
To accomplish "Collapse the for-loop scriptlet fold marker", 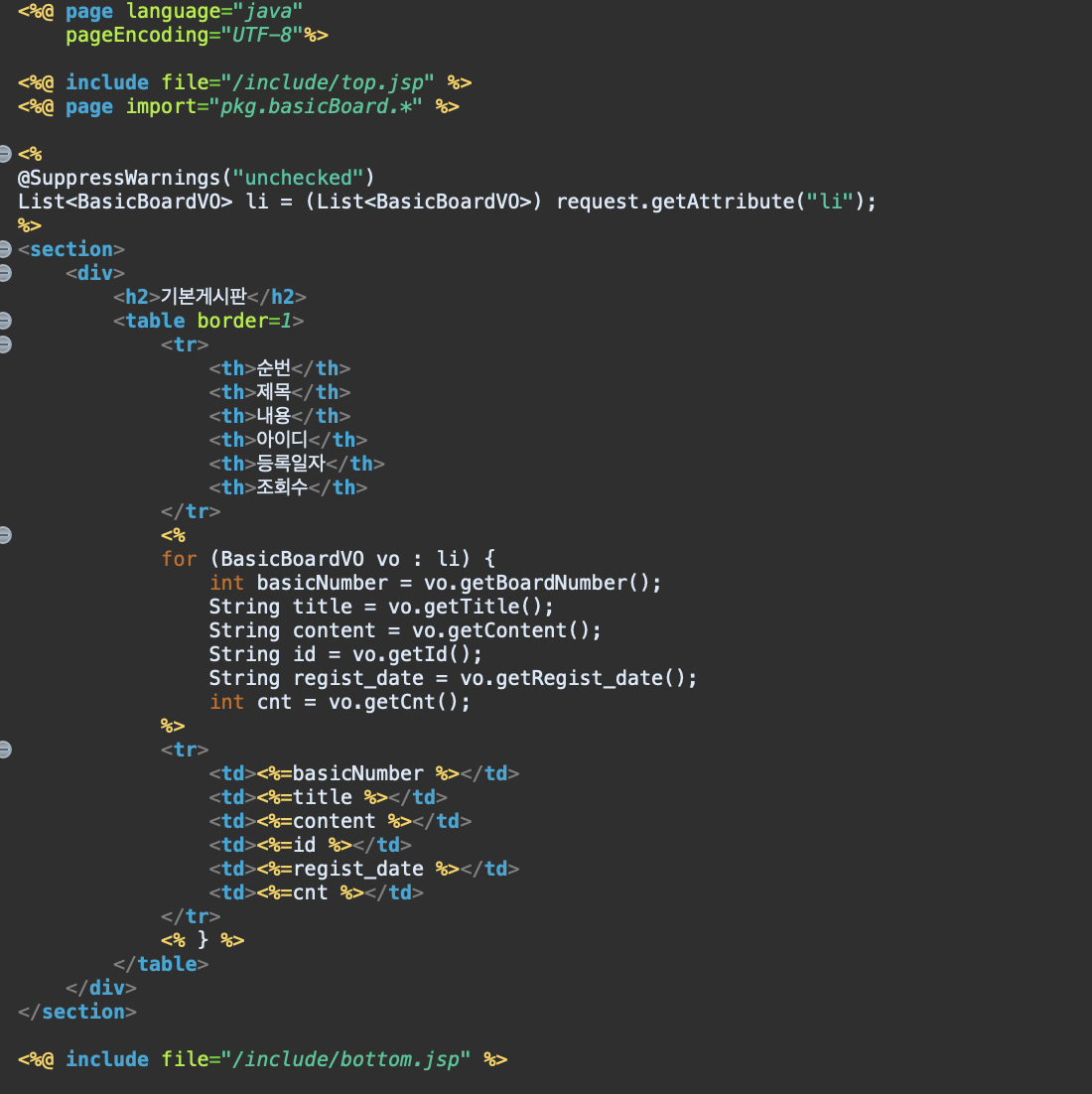I will click(5, 535).
